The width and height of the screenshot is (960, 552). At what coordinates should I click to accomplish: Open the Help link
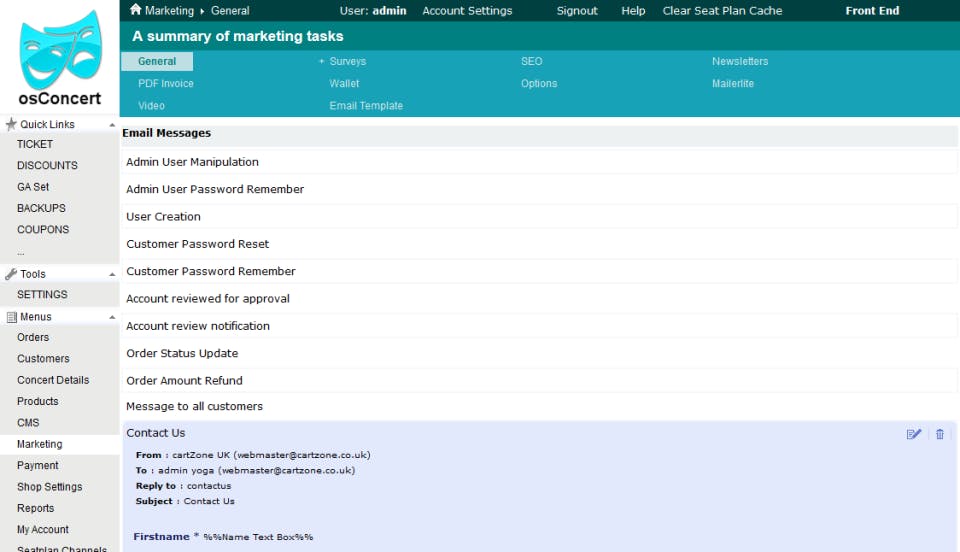pyautogui.click(x=633, y=10)
